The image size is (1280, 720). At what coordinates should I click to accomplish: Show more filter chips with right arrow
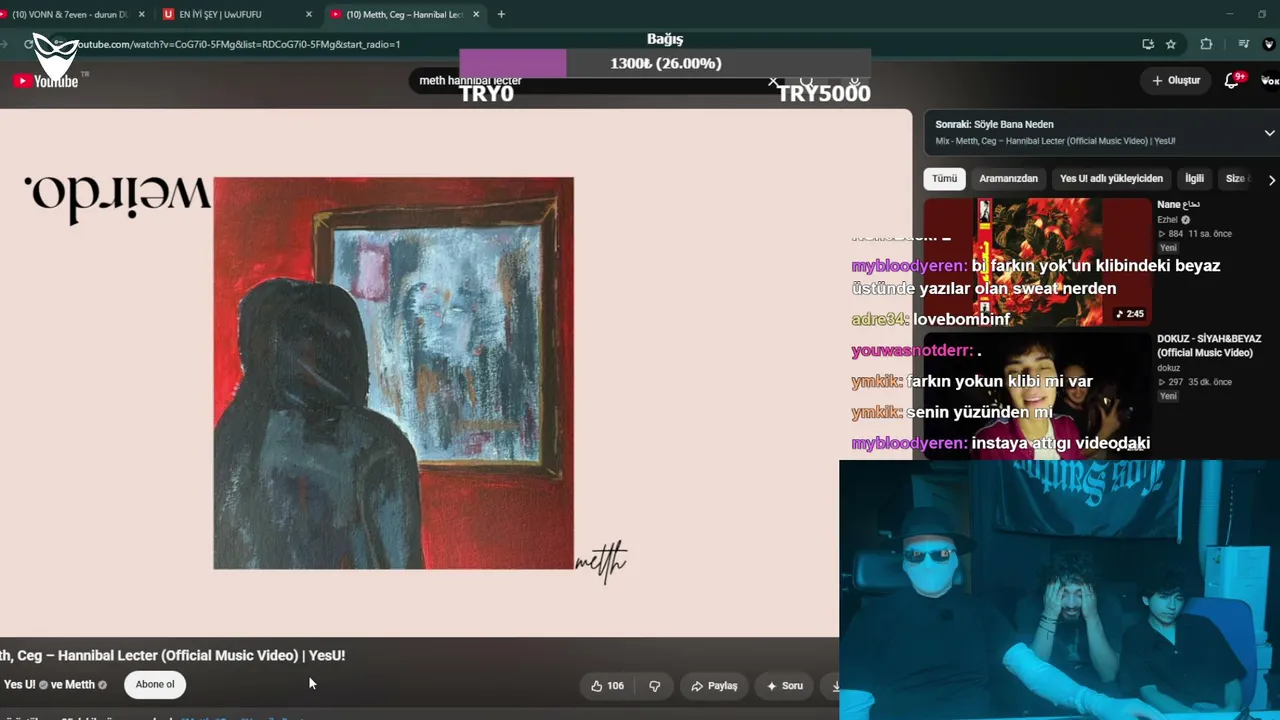(1271, 180)
